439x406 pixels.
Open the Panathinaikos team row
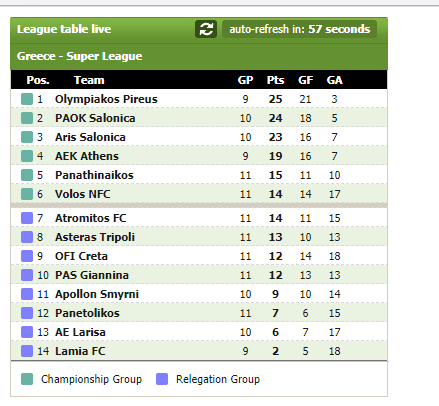pyautogui.click(x=199, y=175)
